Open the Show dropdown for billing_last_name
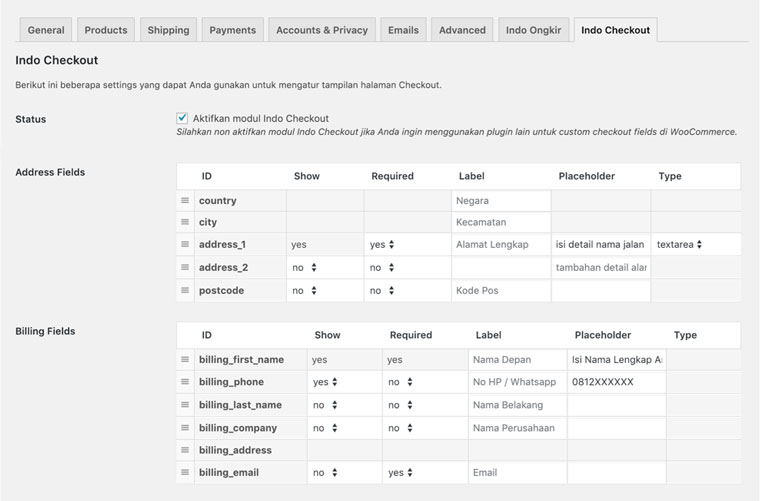Image resolution: width=760 pixels, height=501 pixels. (x=325, y=405)
